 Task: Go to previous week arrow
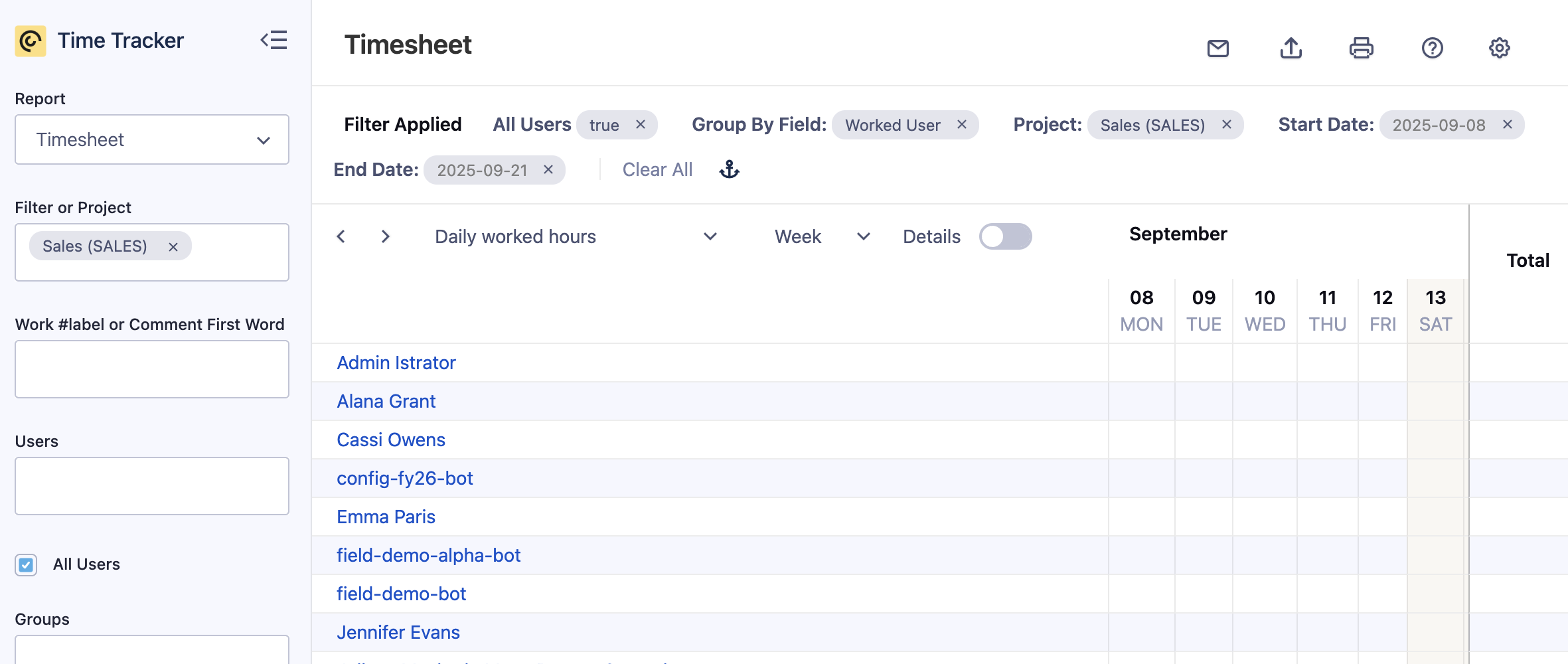pos(341,236)
